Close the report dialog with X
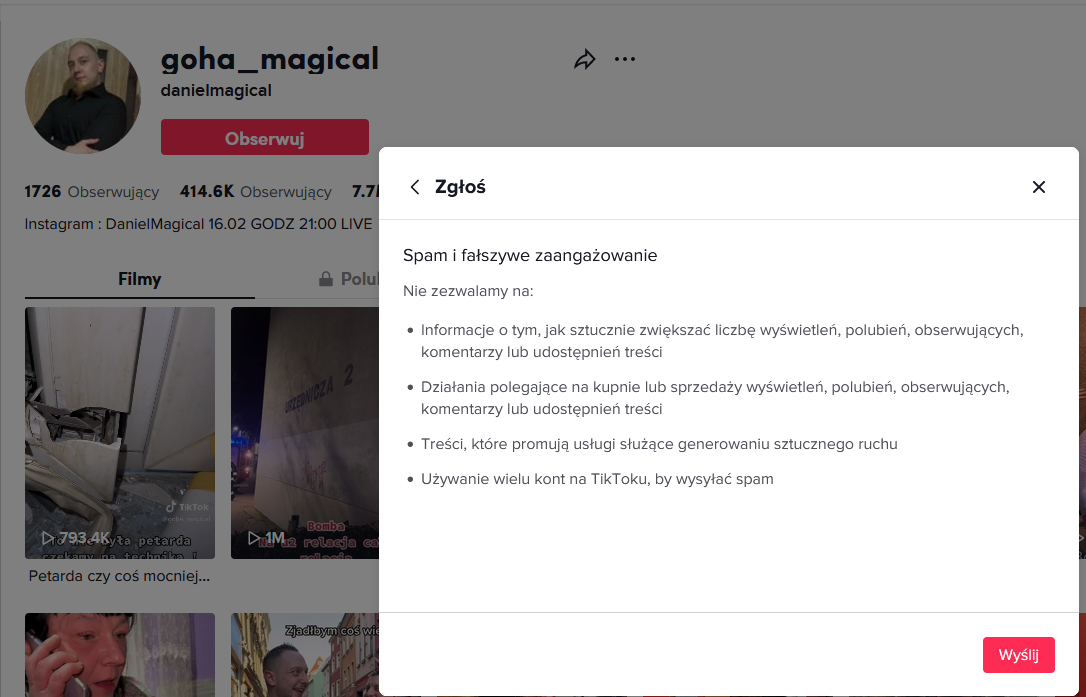Viewport: 1086px width, 697px height. (x=1038, y=187)
